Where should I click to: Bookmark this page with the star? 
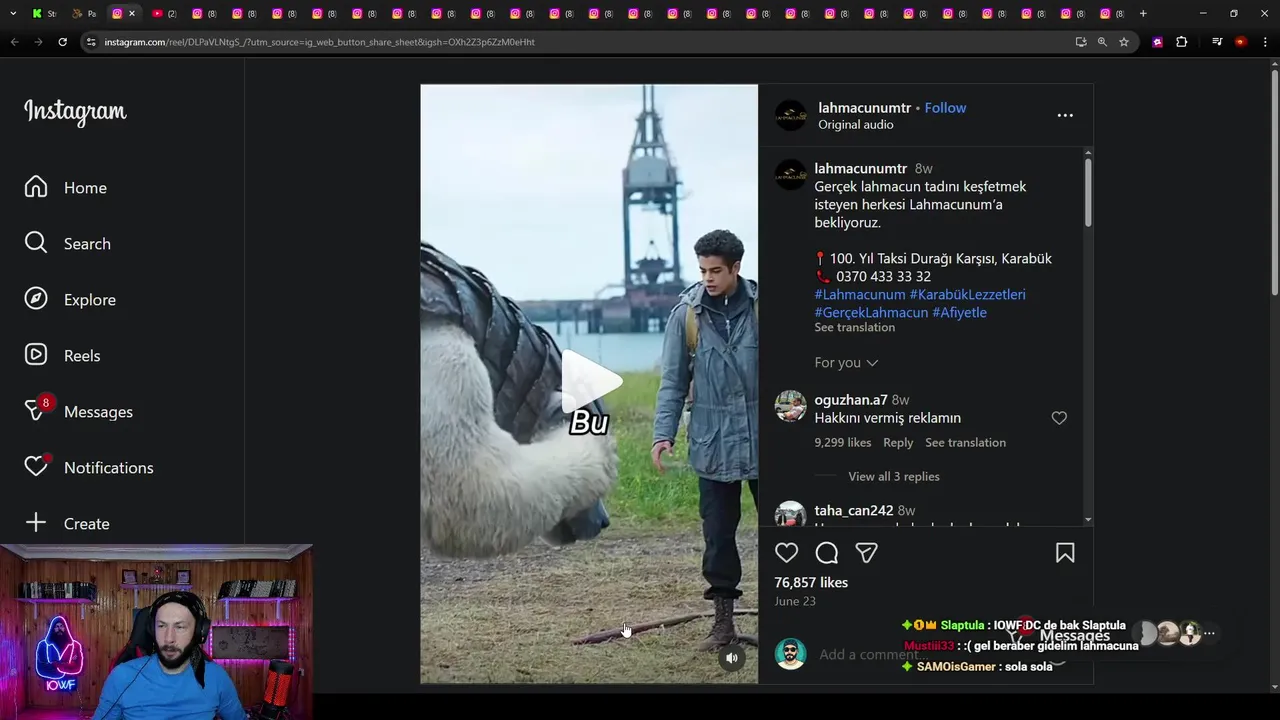coord(1124,42)
